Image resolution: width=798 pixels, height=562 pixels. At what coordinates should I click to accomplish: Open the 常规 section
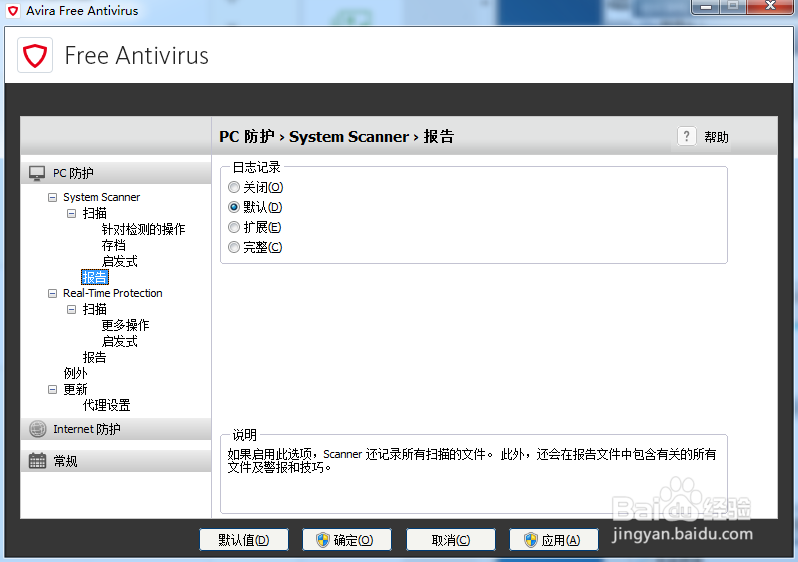point(117,461)
